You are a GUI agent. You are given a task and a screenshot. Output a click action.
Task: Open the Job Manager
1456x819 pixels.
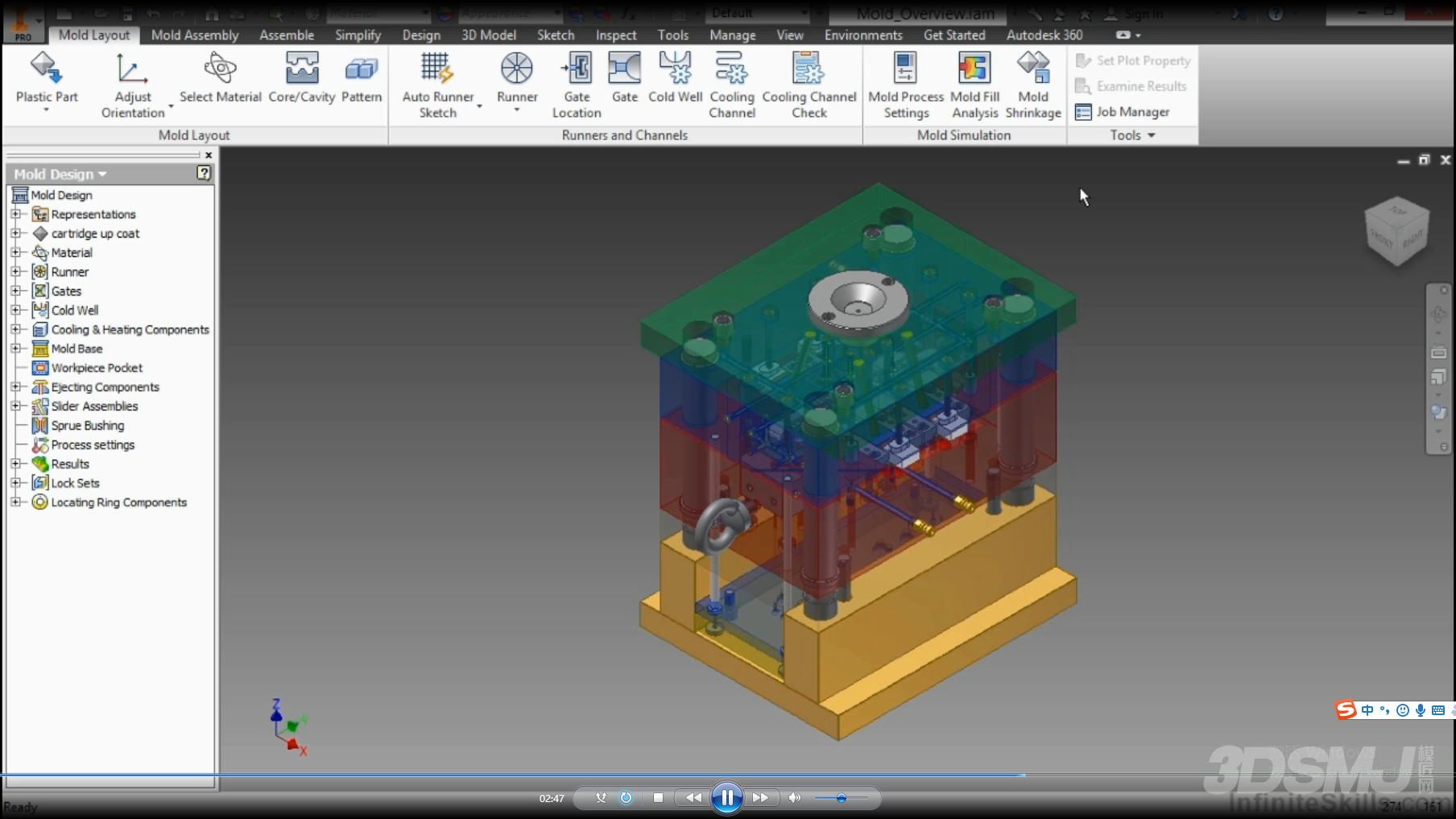1123,112
